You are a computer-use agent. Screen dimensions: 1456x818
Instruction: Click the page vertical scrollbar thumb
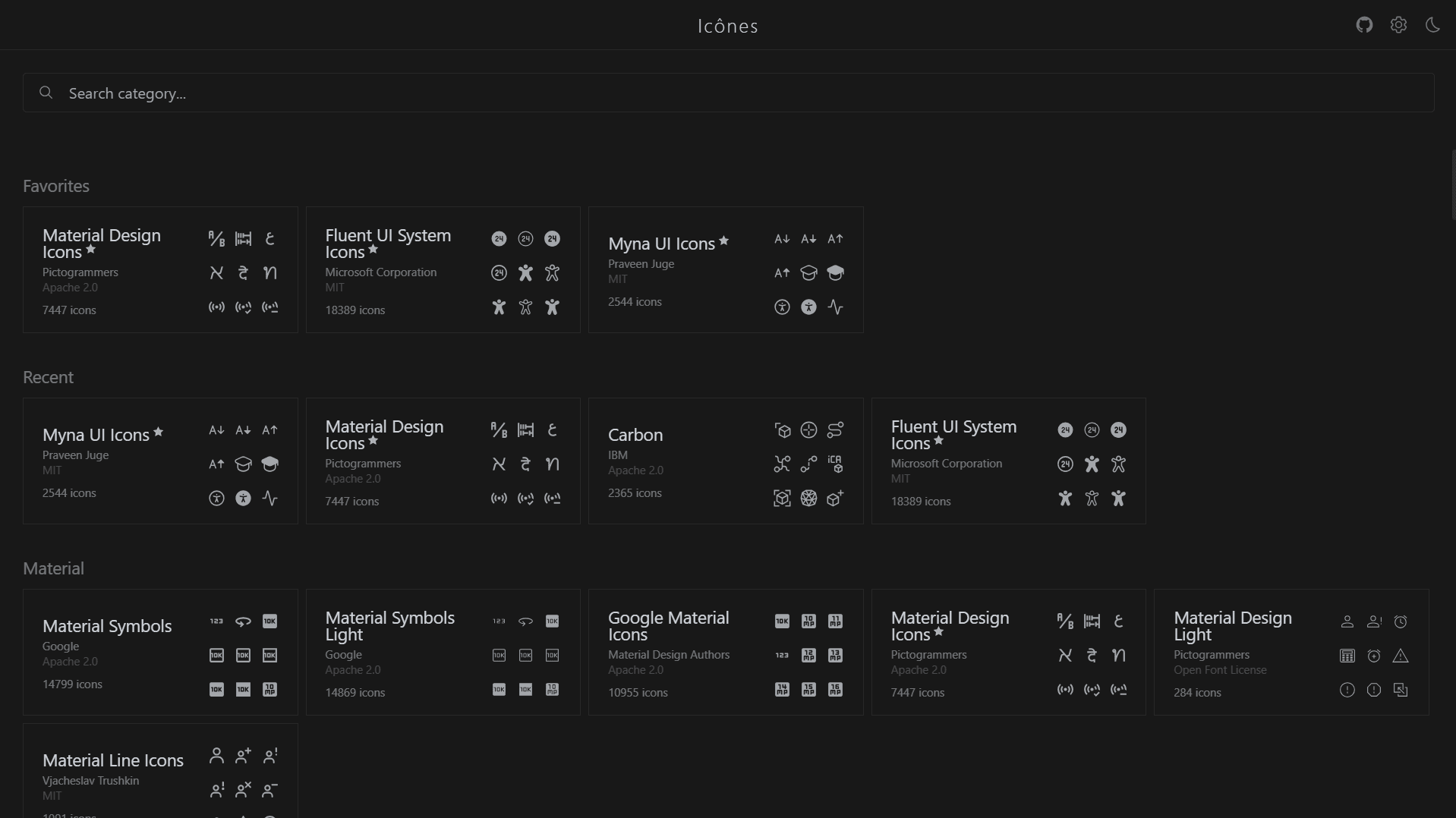tap(1453, 184)
